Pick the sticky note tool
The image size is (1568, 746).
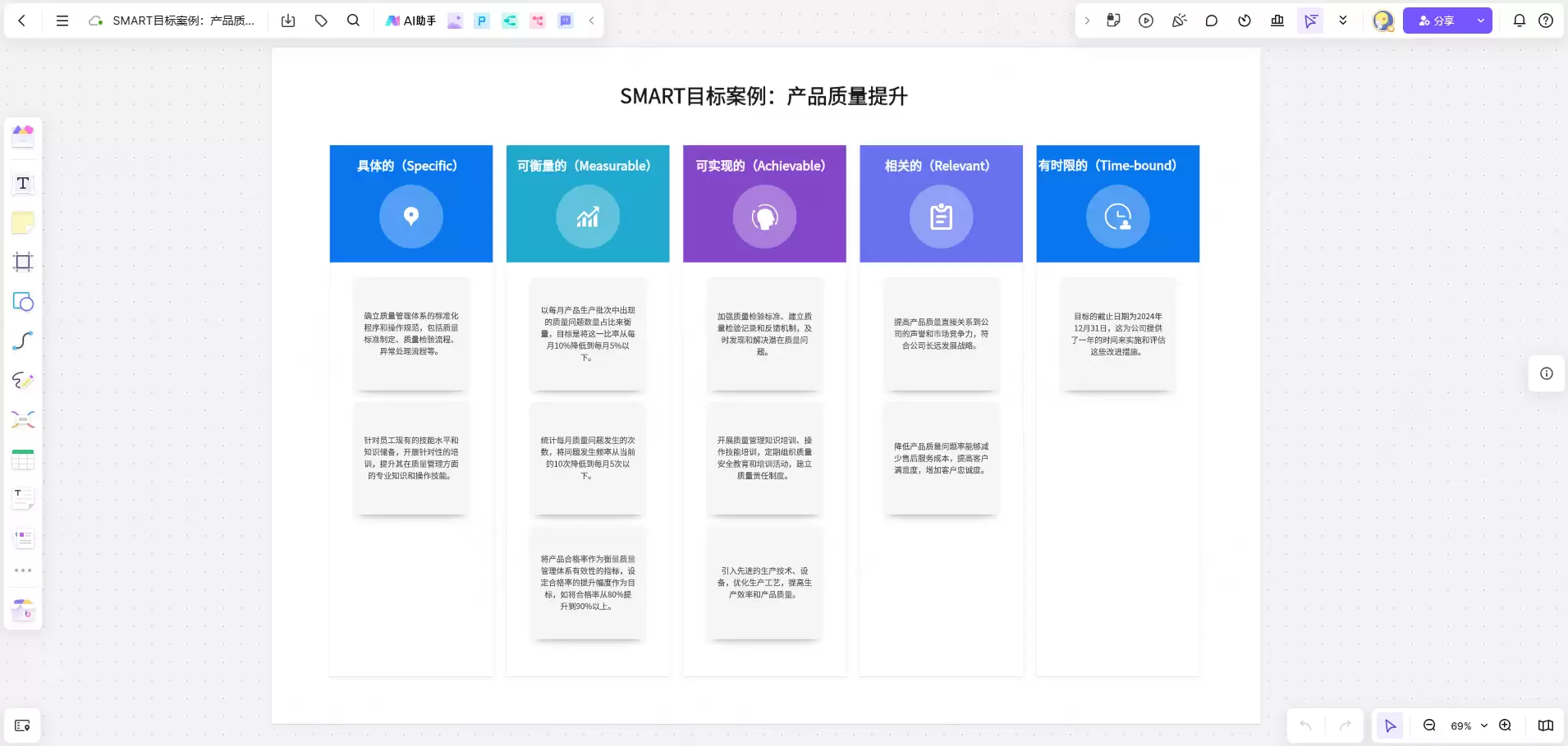click(23, 222)
